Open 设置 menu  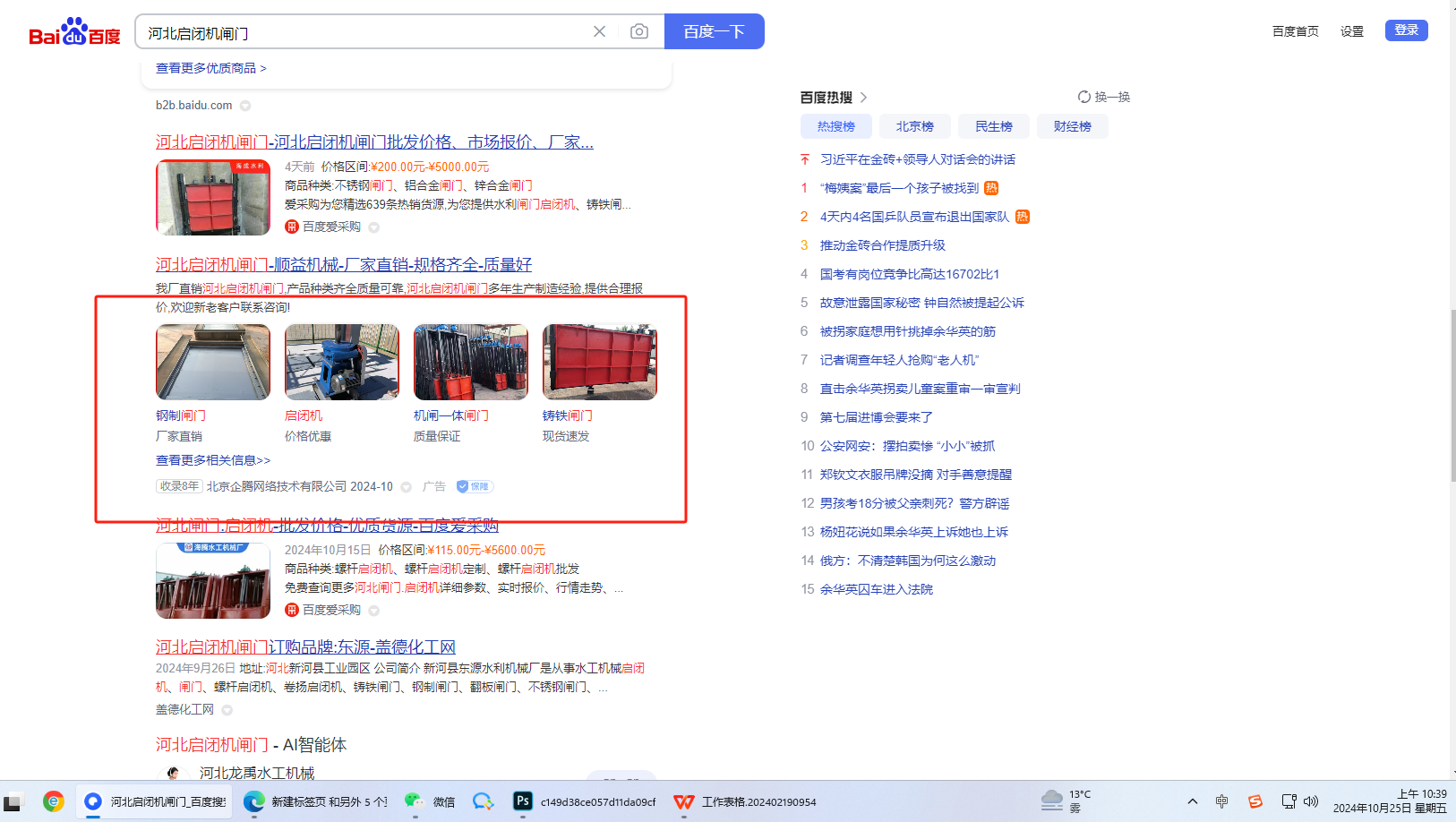pyautogui.click(x=1351, y=31)
